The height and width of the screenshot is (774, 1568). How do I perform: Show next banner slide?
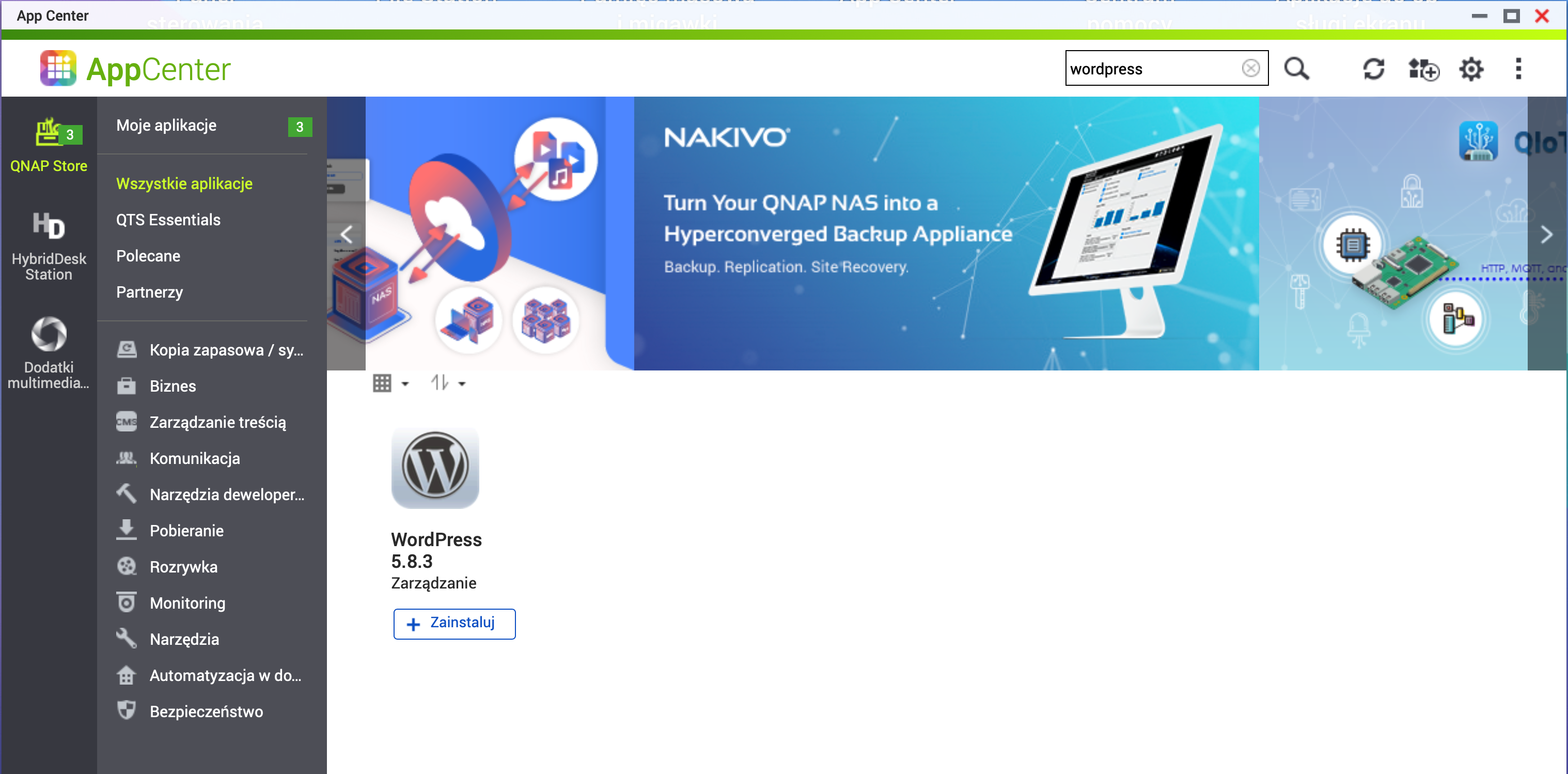pos(1546,235)
